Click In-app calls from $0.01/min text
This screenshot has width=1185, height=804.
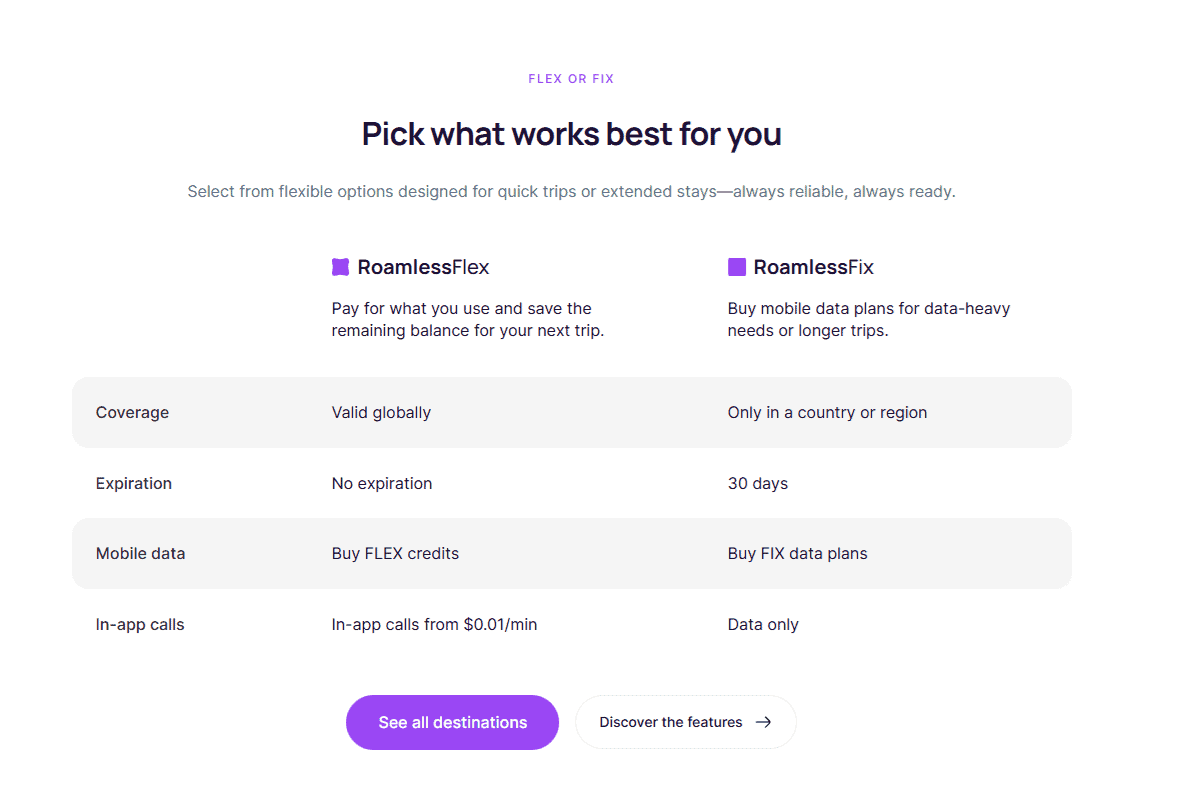434,625
